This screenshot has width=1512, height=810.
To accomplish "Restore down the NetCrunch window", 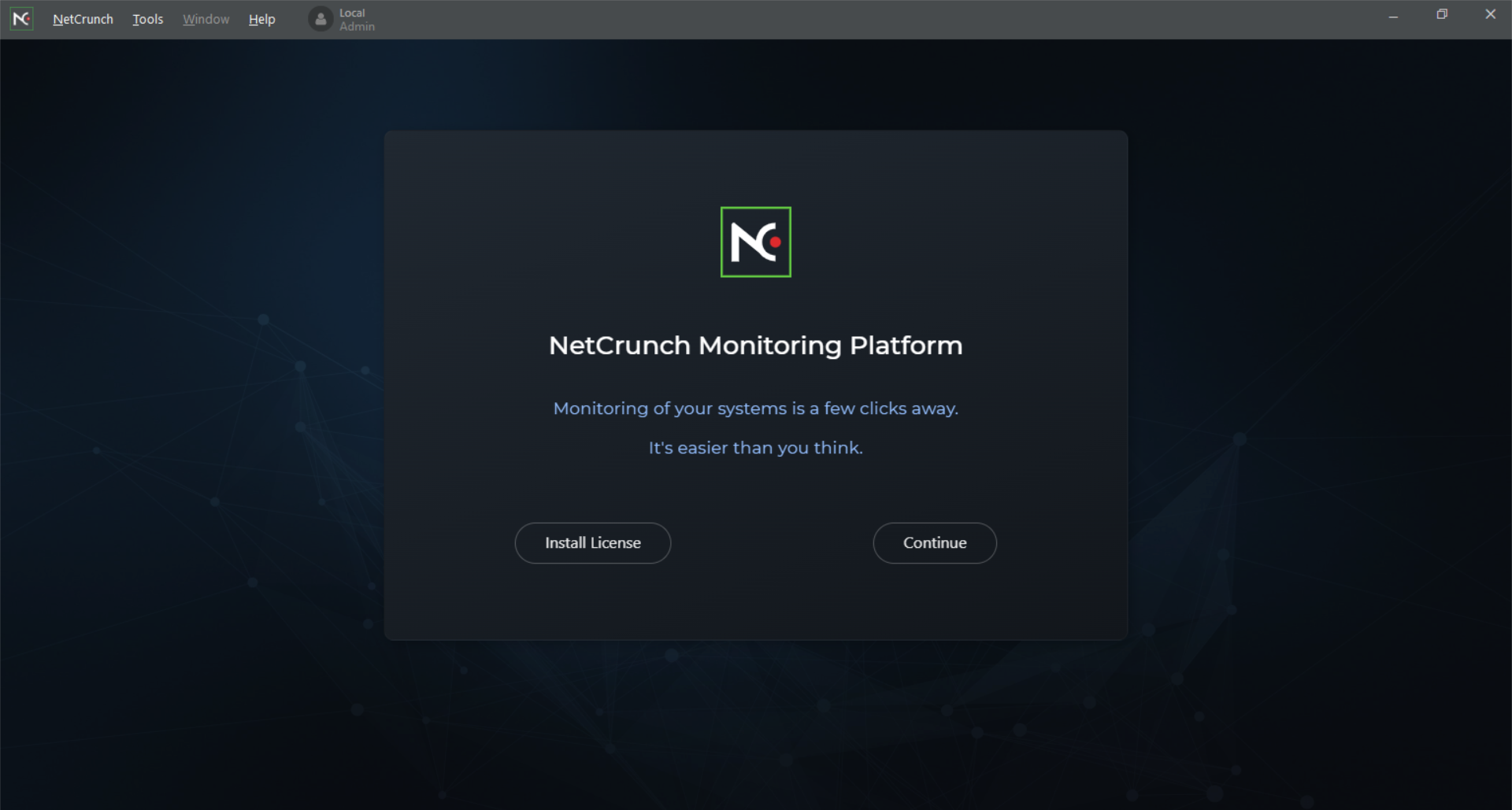I will tap(1442, 14).
